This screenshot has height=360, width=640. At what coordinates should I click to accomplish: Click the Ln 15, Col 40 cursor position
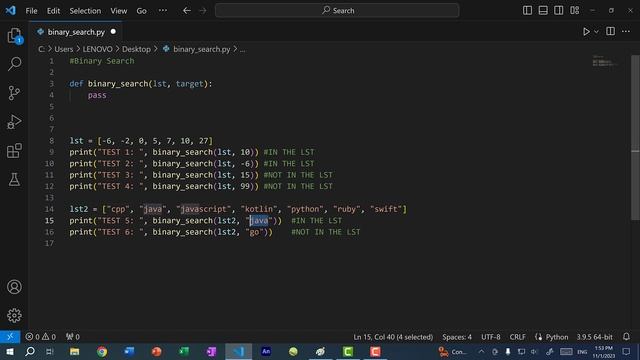tap(393, 337)
